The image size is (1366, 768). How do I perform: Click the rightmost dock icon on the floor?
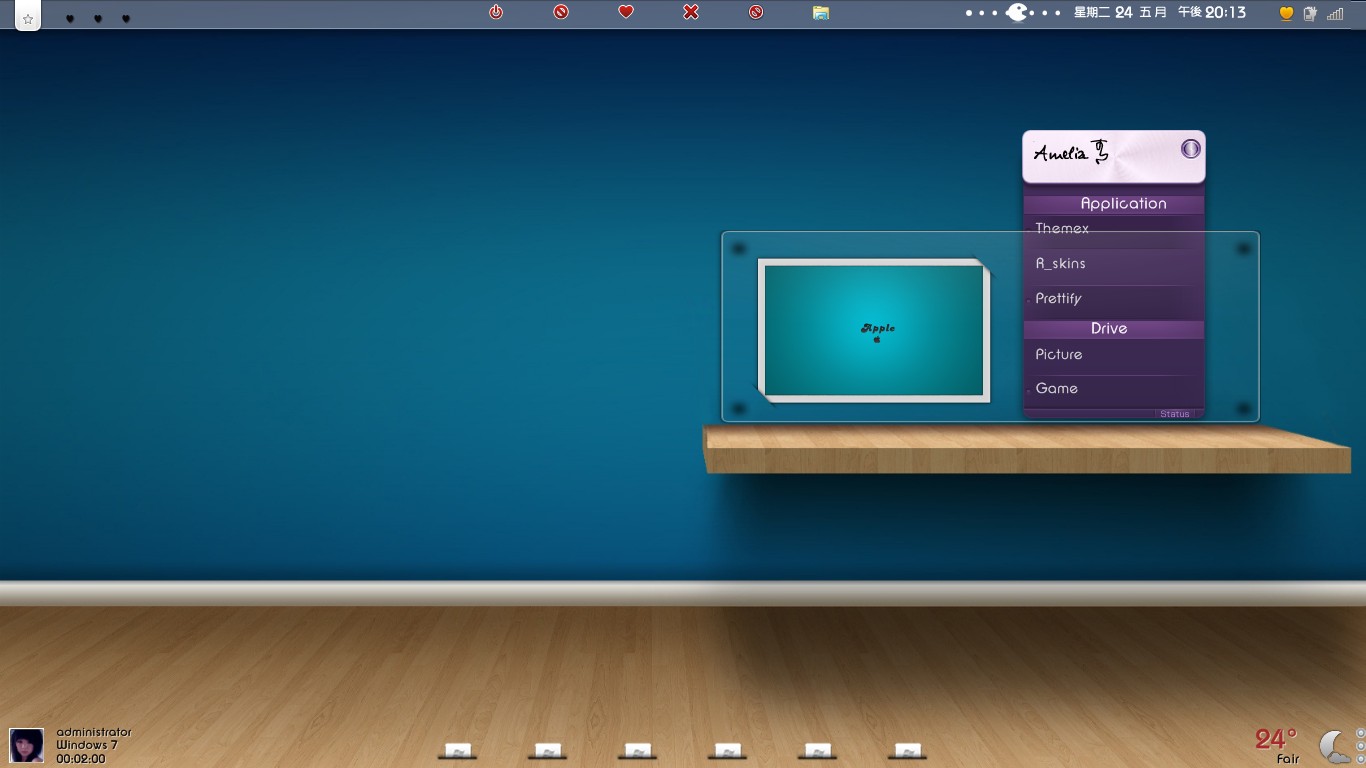click(907, 751)
